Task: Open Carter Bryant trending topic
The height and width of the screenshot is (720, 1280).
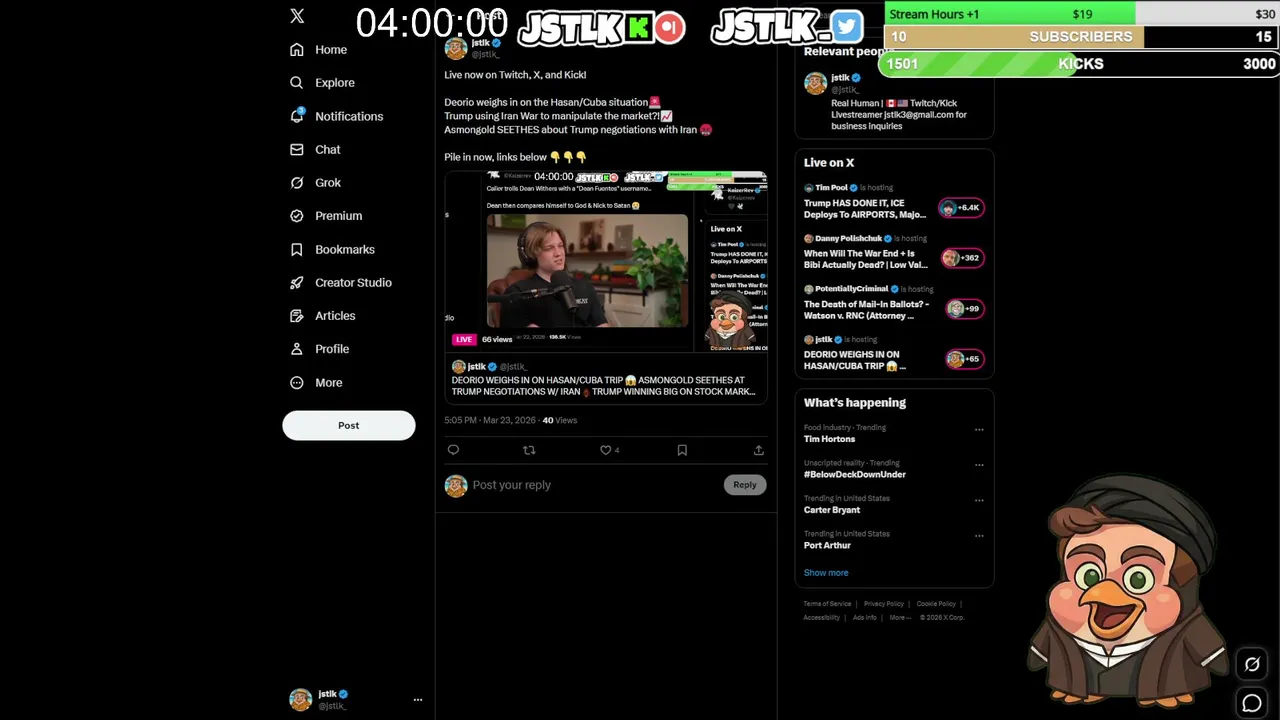Action: click(832, 510)
